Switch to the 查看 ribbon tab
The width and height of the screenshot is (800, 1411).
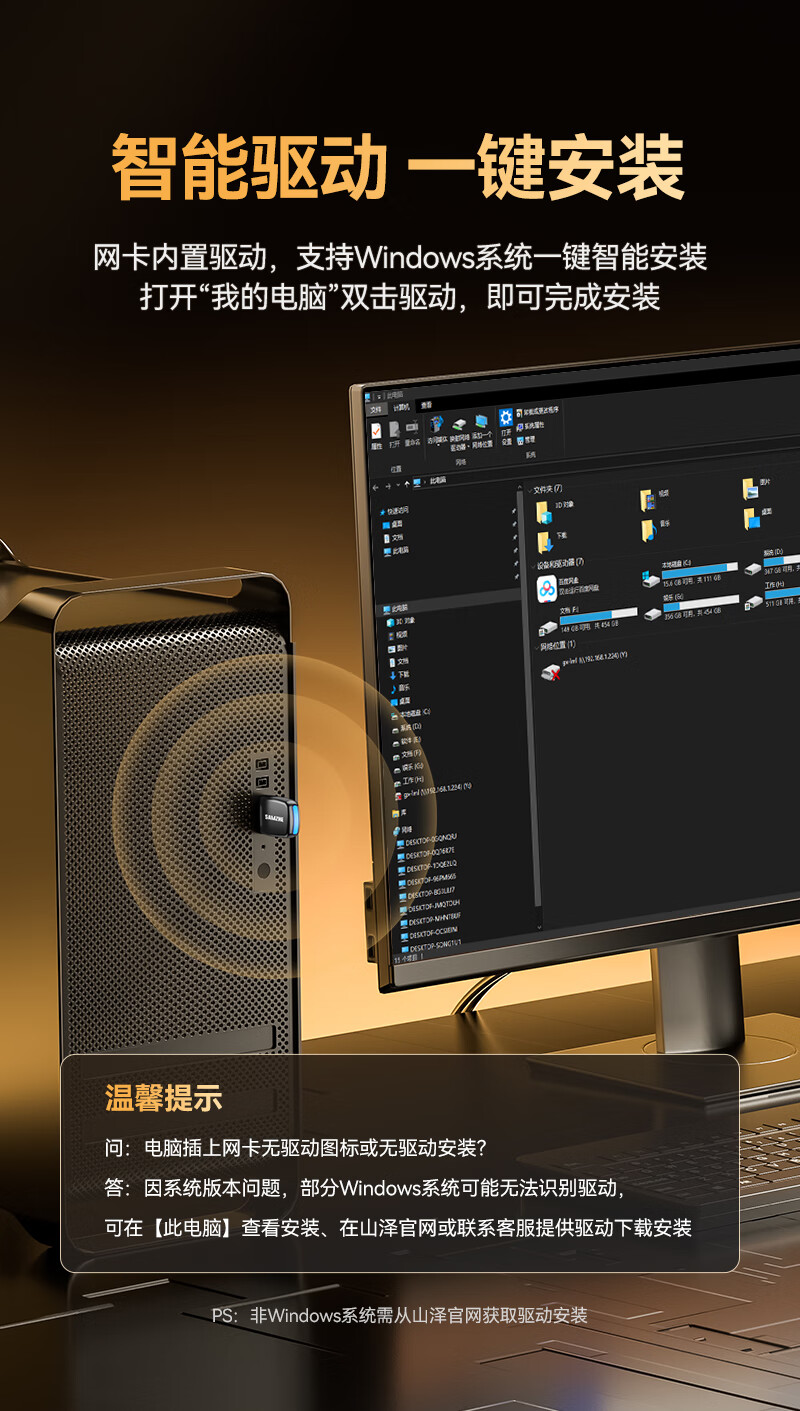[x=426, y=405]
